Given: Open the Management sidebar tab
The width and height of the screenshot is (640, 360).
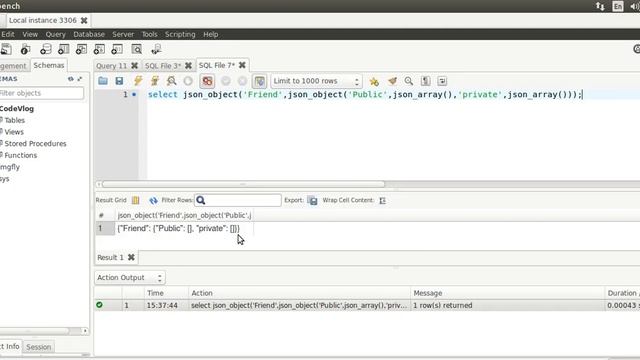Looking at the screenshot, I should tap(13, 66).
